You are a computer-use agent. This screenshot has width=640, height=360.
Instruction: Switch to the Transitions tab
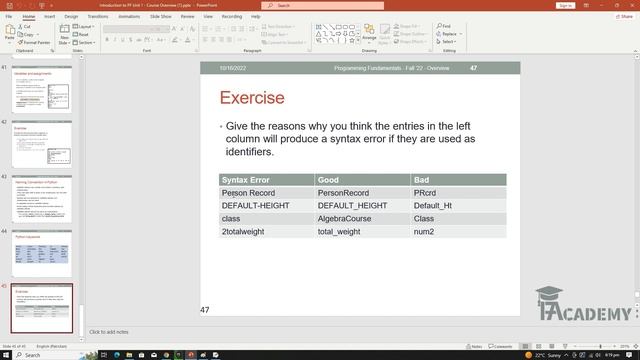click(x=98, y=17)
